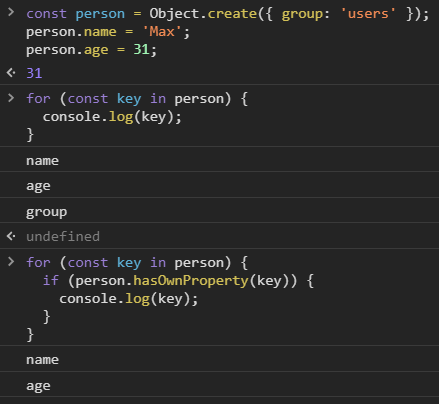Viewport: 439px width, 404px height.
Task: Click the return arrow next to undefined
Action: click(11, 236)
